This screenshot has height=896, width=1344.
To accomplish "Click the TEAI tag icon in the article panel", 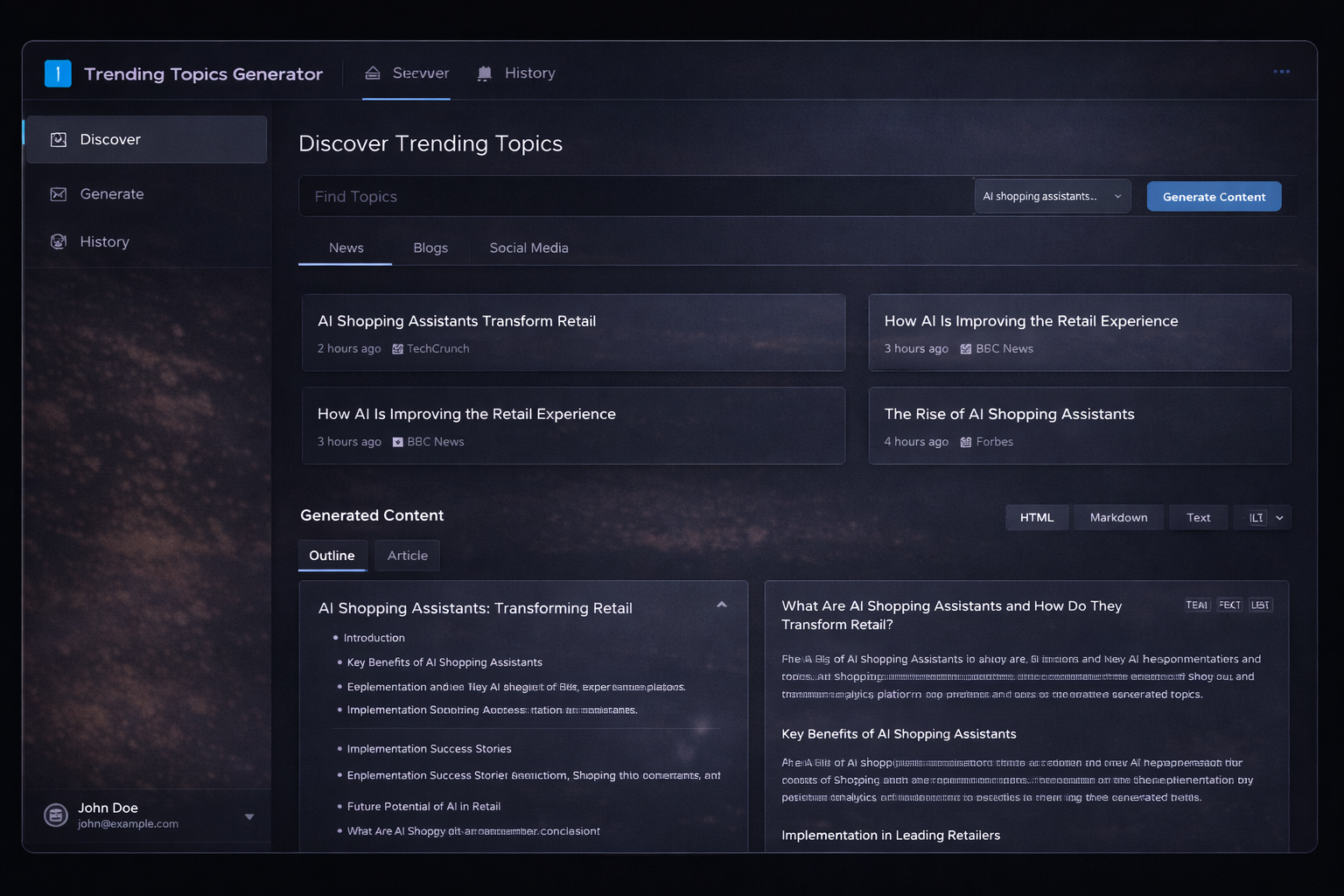I will click(x=1197, y=605).
